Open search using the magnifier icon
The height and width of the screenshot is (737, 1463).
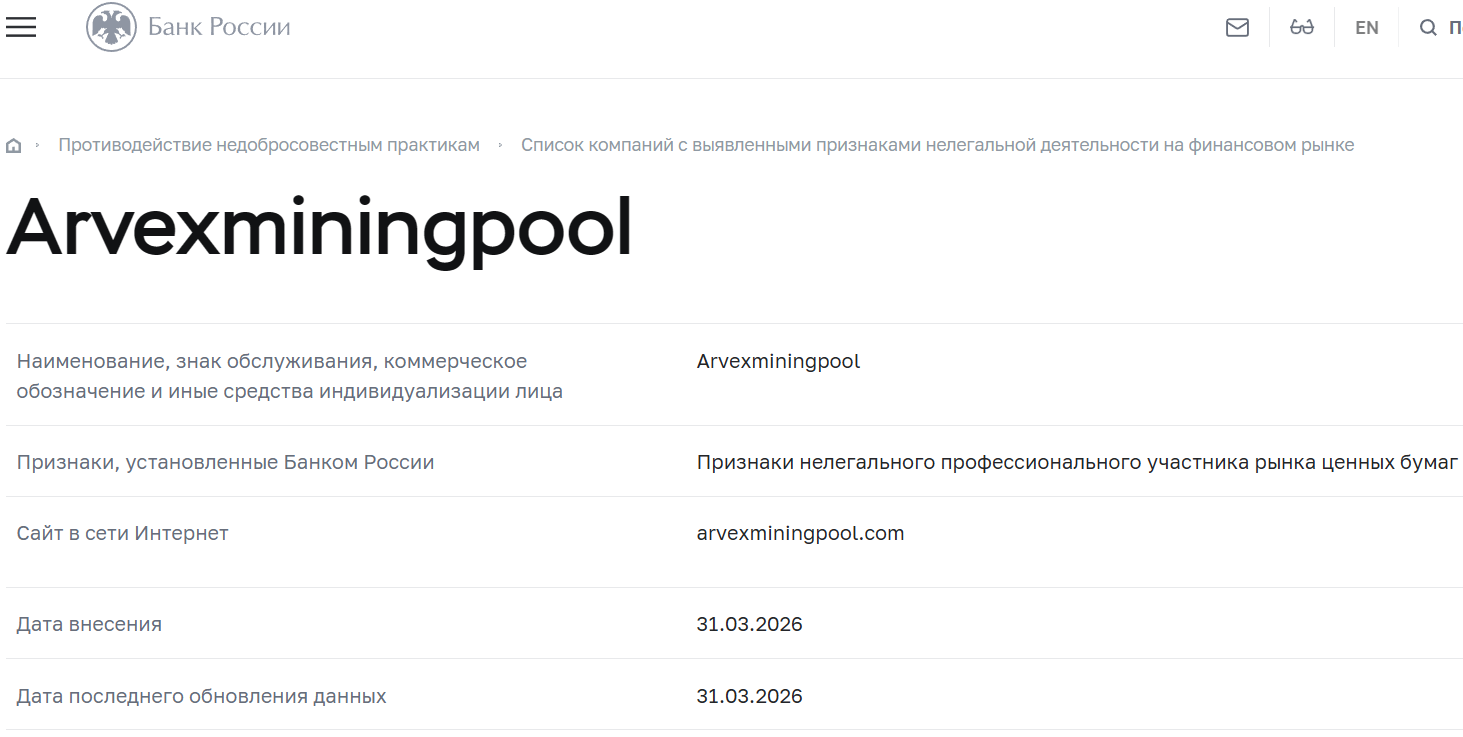(1428, 27)
